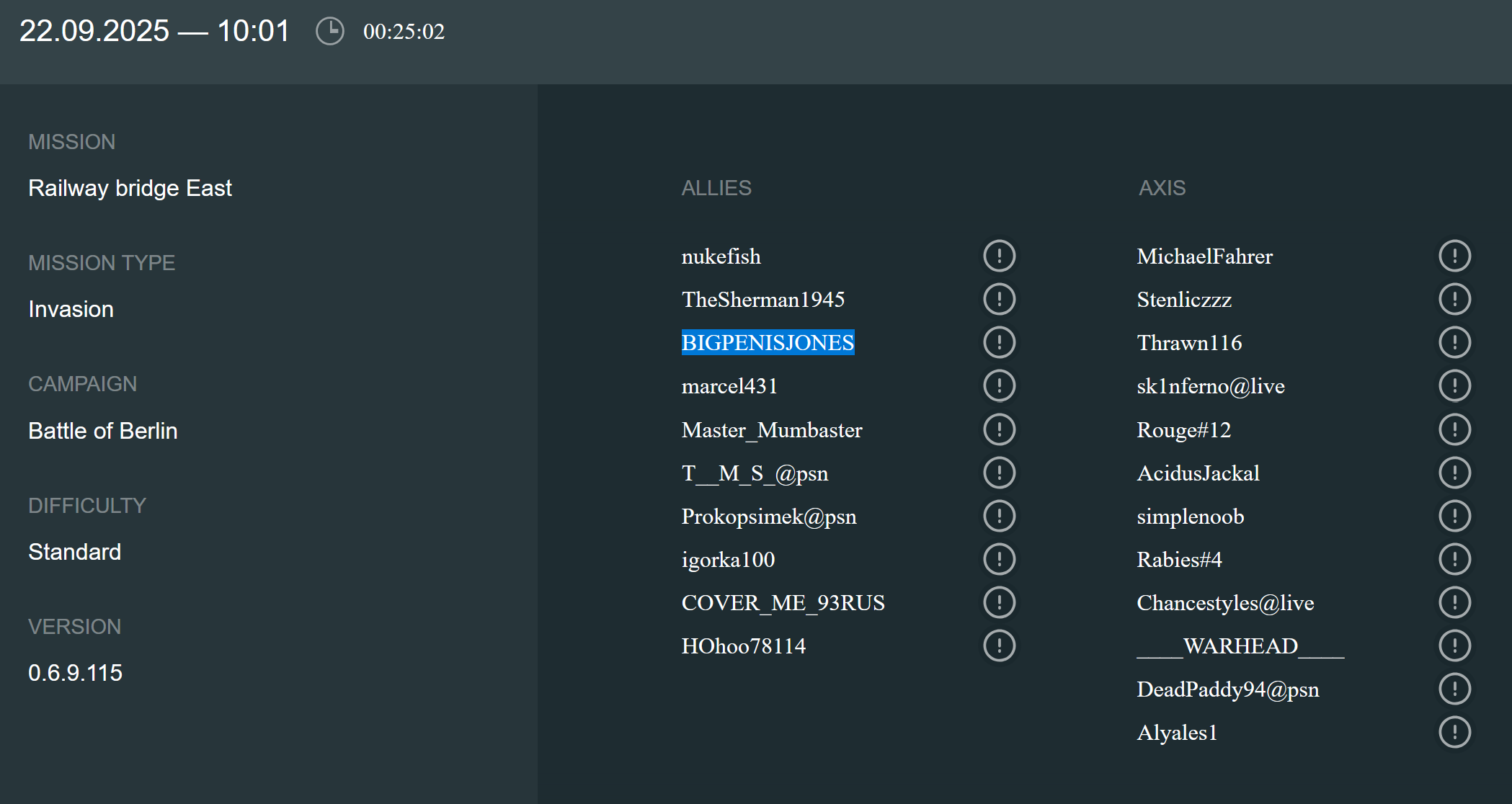Click player name Rouge#12

pos(1183,430)
